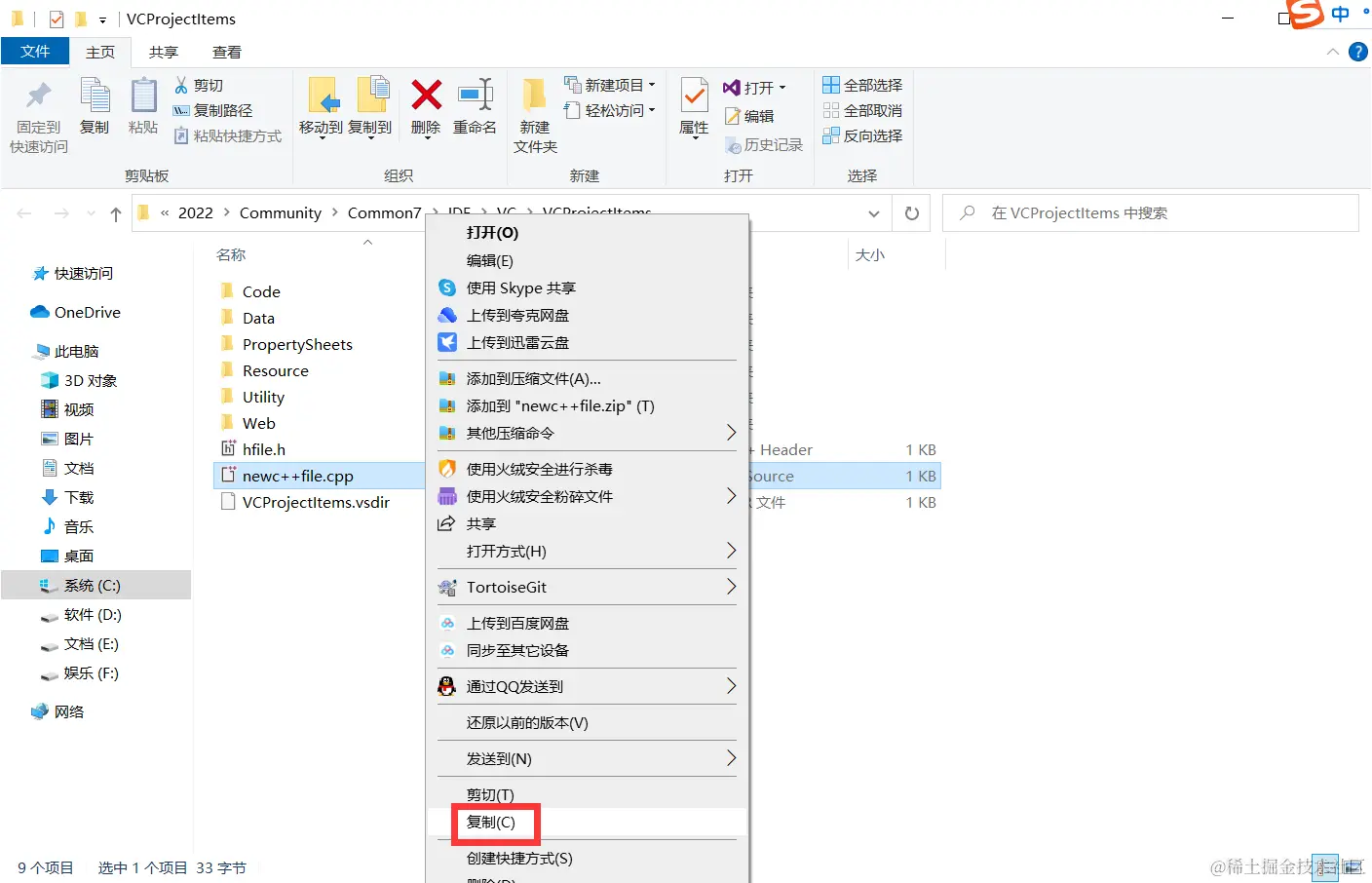Switch to the File (文件) ribbon tab

tap(35, 52)
